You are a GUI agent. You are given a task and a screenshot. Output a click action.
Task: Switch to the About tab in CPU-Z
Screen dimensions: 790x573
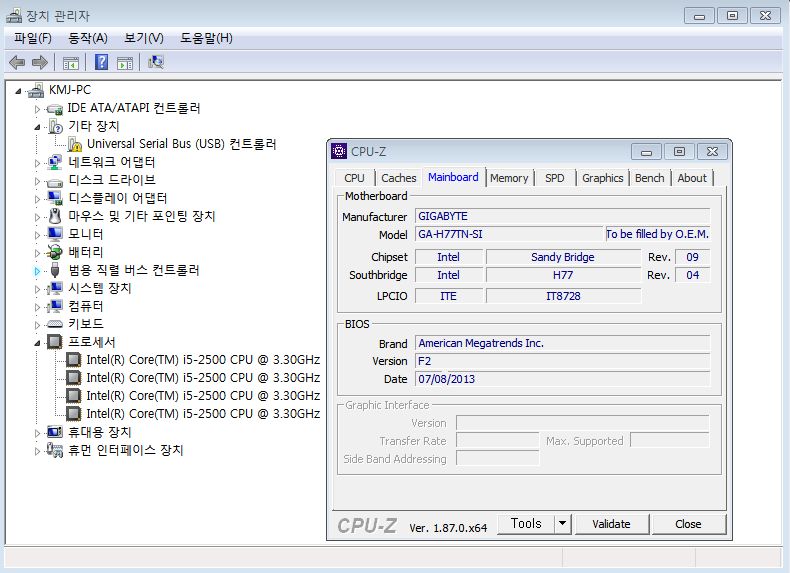click(x=692, y=178)
